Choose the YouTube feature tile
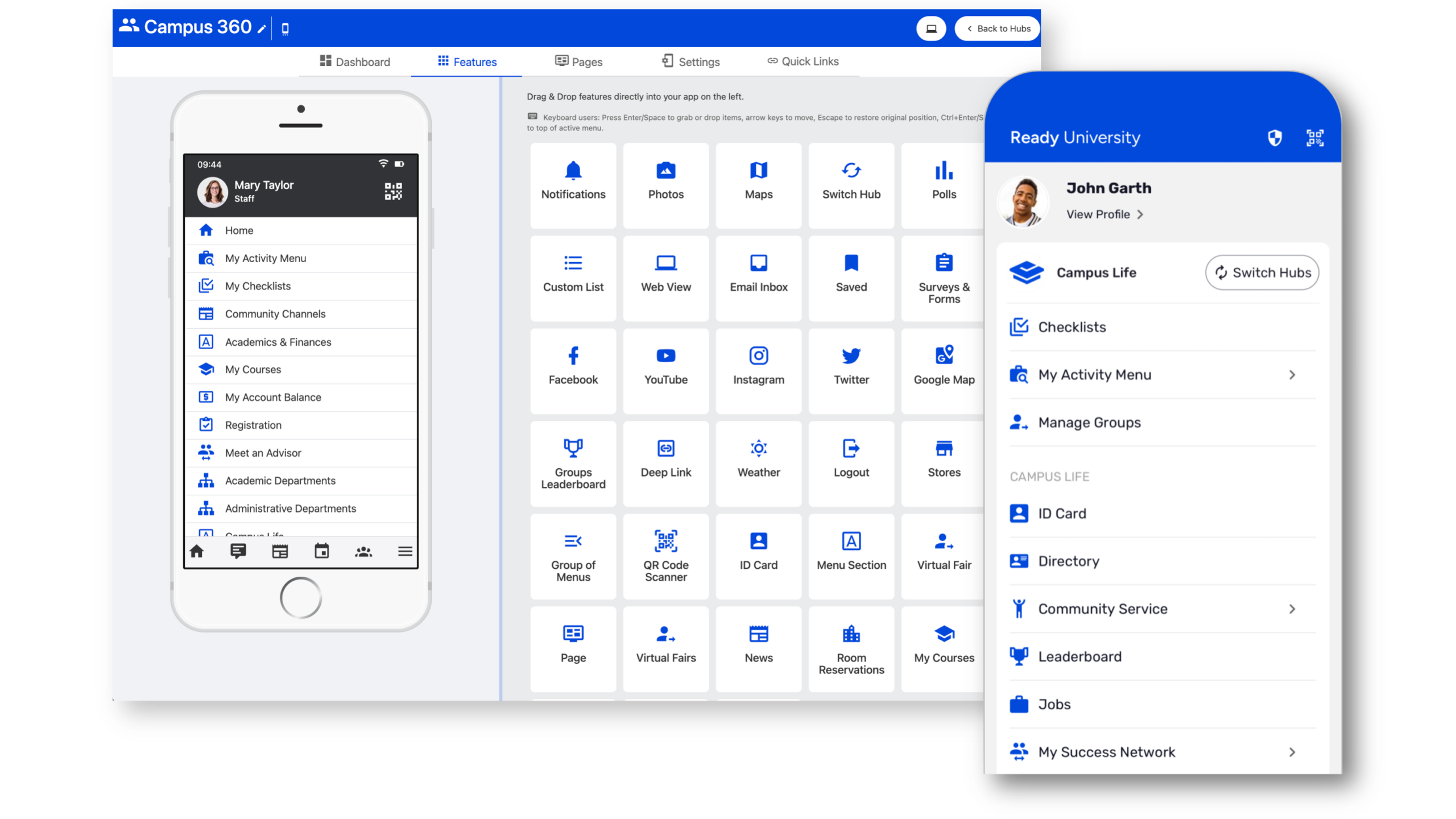Image resolution: width=1456 pixels, height=819 pixels. 665,371
